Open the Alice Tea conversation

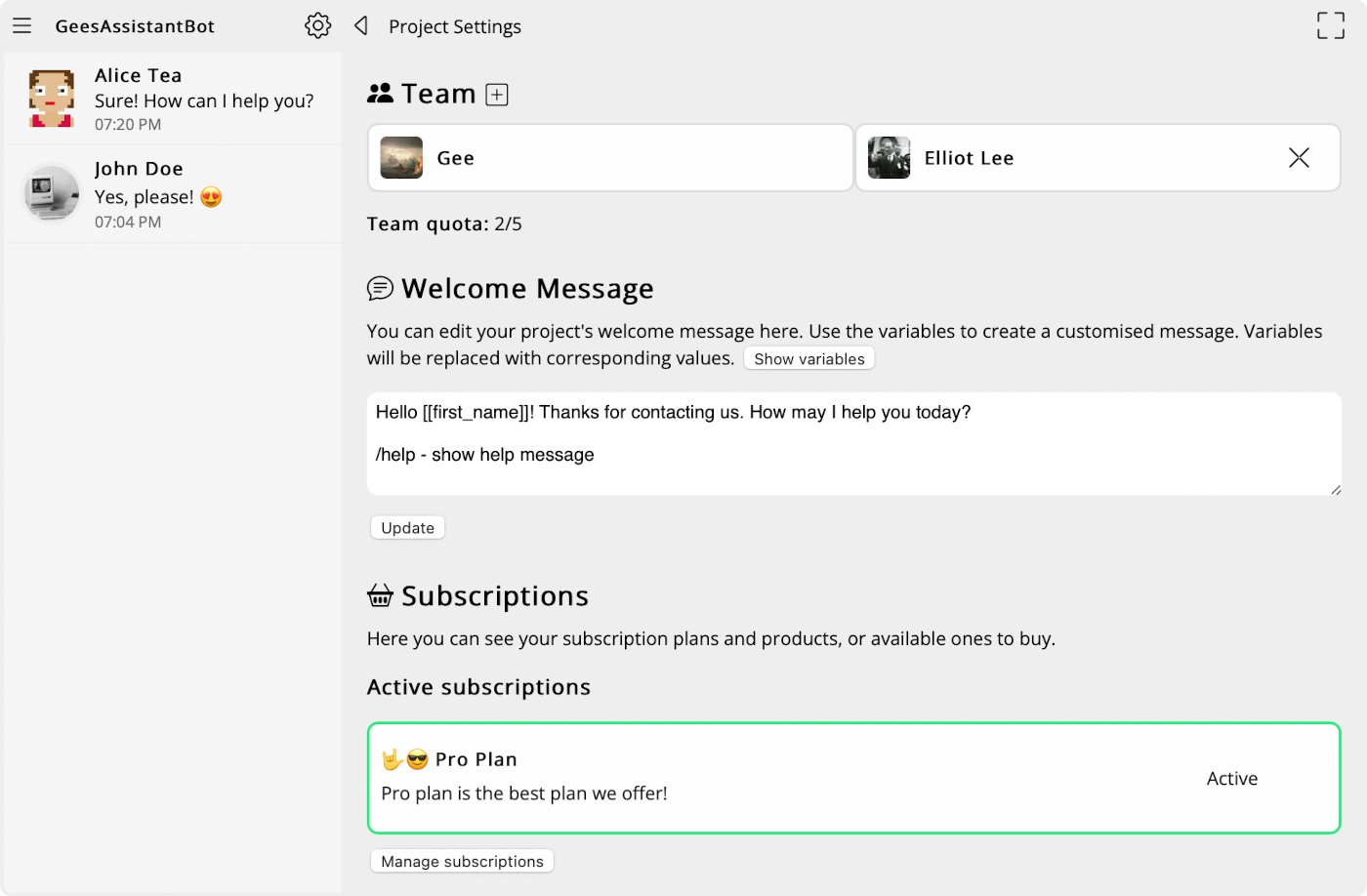pos(173,99)
